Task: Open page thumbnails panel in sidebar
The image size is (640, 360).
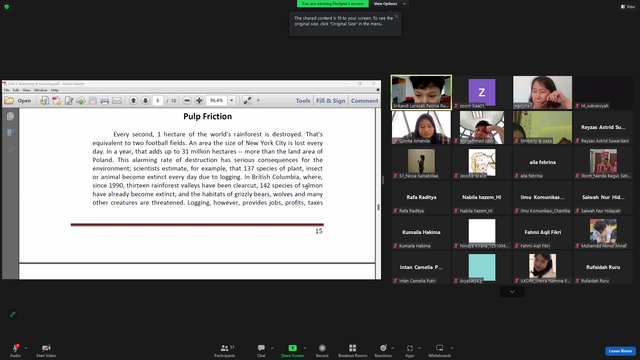Action: 10,117
